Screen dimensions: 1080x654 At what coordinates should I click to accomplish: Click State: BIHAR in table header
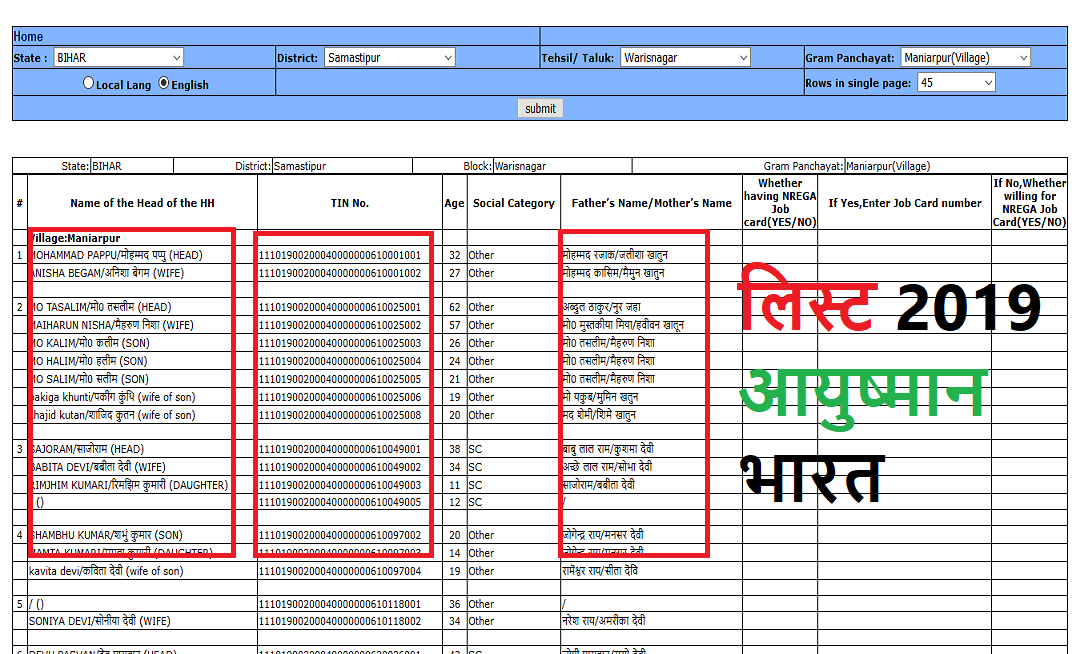(91, 166)
